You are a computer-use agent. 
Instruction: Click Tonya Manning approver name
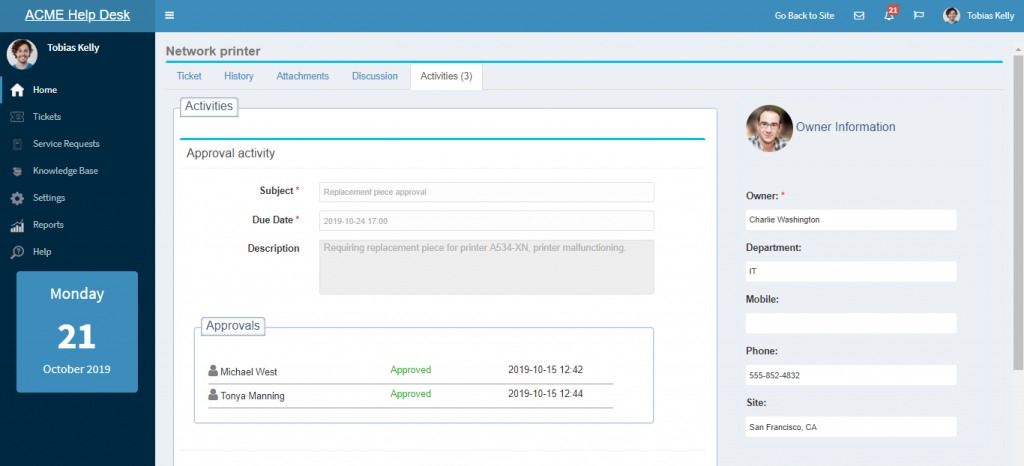click(x=252, y=396)
